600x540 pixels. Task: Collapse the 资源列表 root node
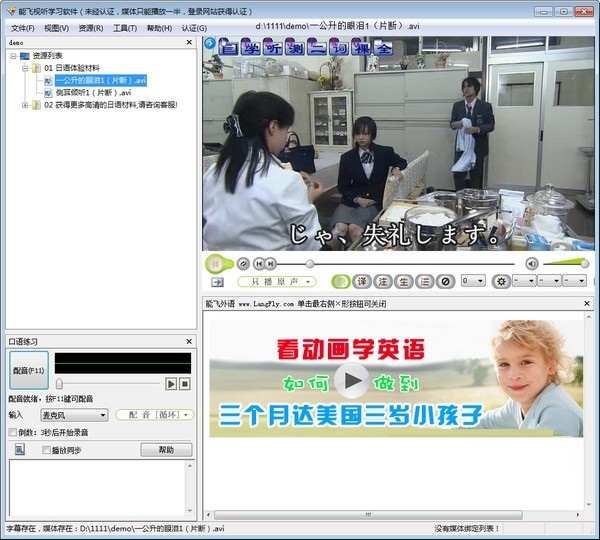click(x=13, y=56)
